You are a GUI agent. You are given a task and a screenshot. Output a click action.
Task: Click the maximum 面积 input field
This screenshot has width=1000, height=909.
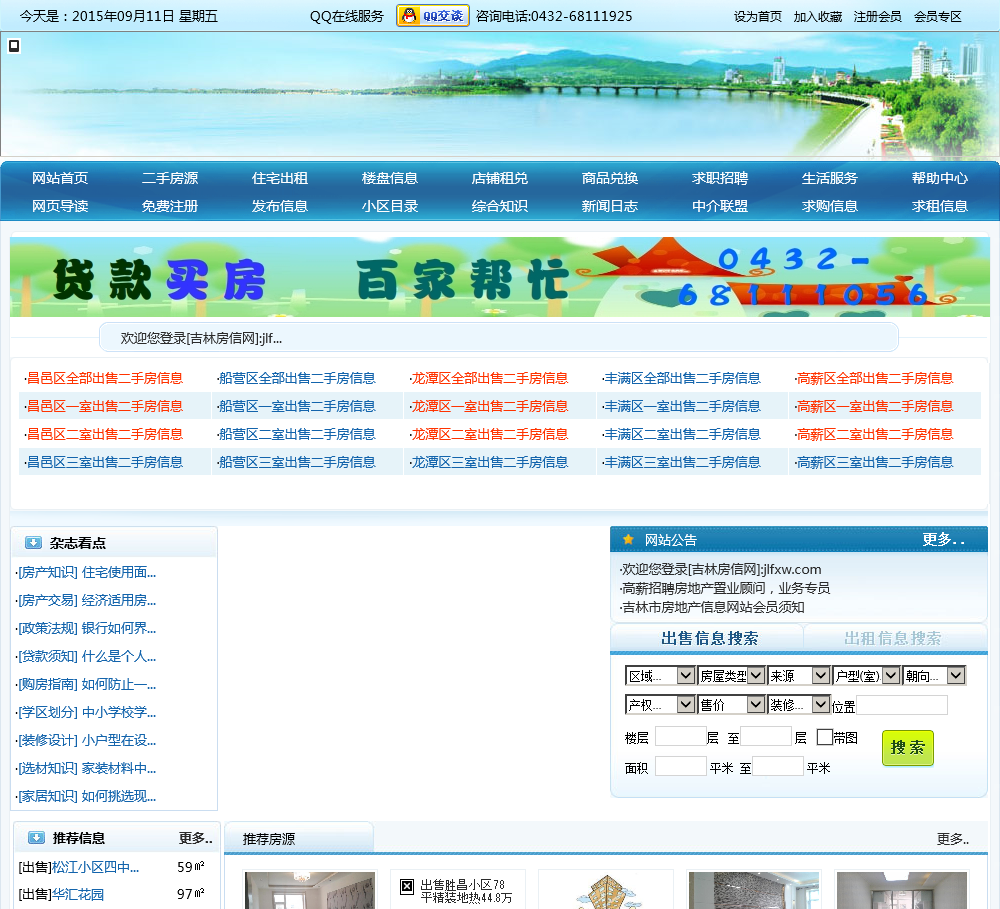(777, 766)
